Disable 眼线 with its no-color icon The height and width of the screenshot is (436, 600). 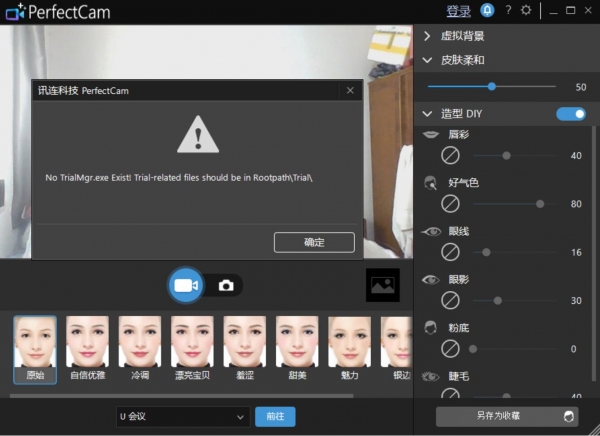point(450,252)
